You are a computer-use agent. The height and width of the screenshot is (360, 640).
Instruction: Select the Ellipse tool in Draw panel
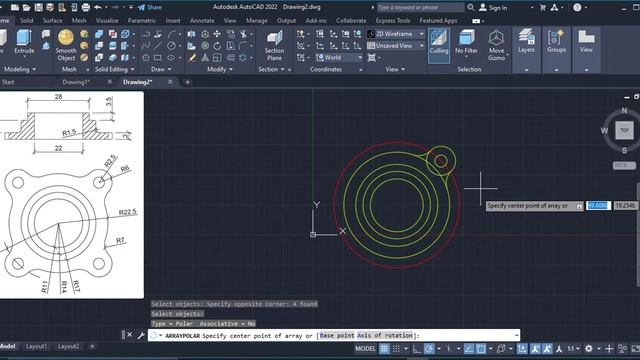click(171, 58)
